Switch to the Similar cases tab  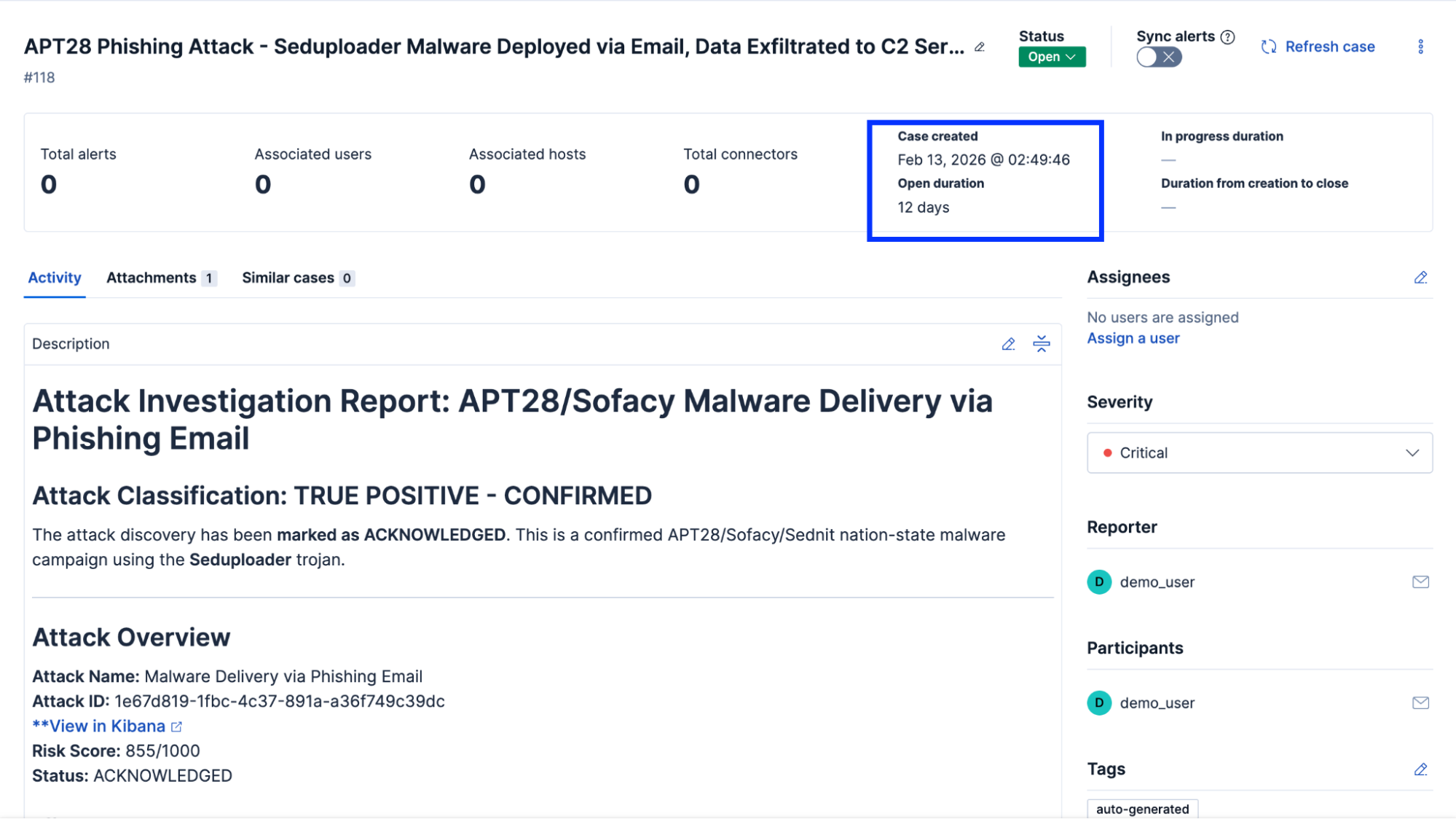298,278
